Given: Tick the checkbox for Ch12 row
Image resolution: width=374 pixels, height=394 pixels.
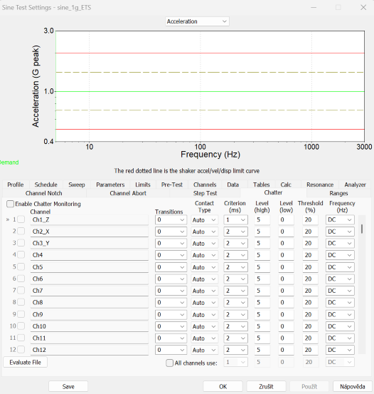Looking at the screenshot, I should click(21, 350).
